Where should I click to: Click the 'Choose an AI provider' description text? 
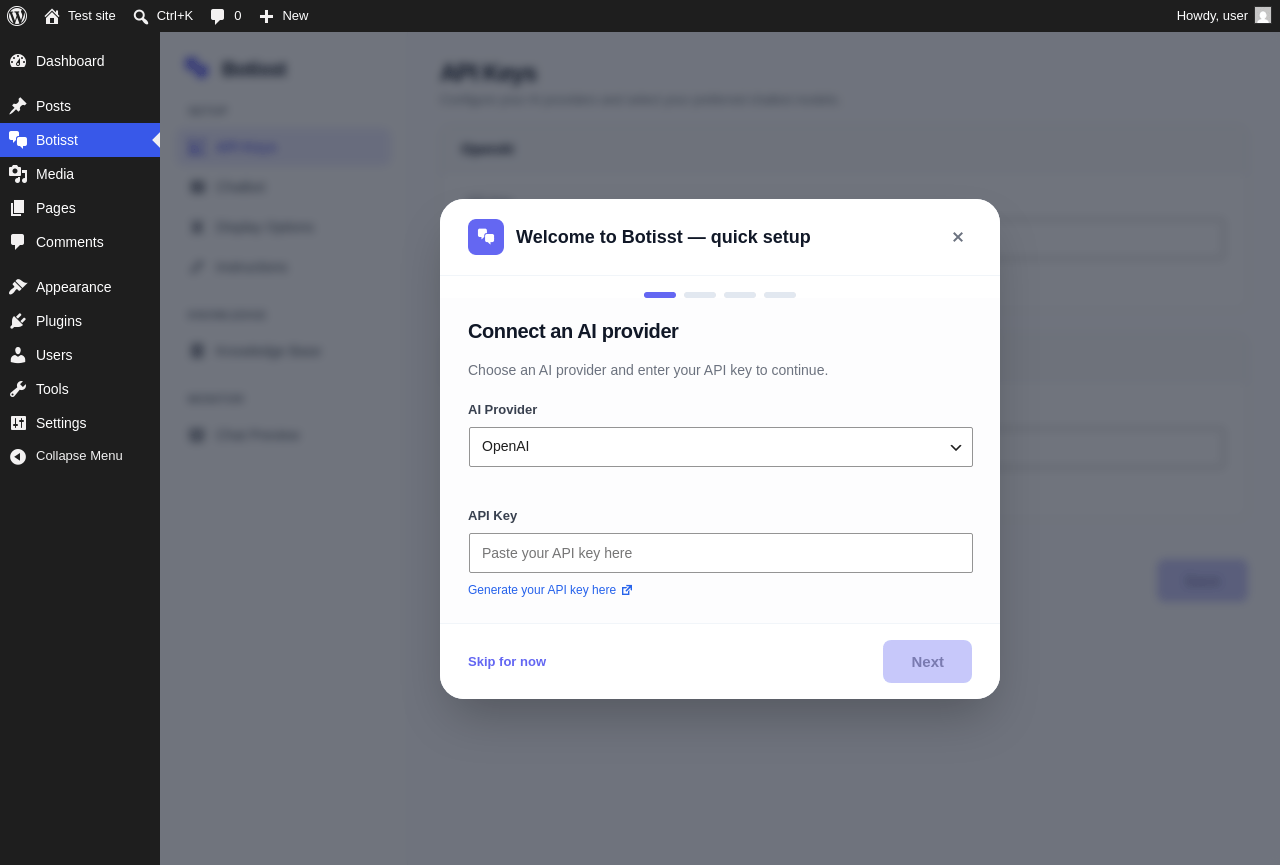tap(648, 370)
